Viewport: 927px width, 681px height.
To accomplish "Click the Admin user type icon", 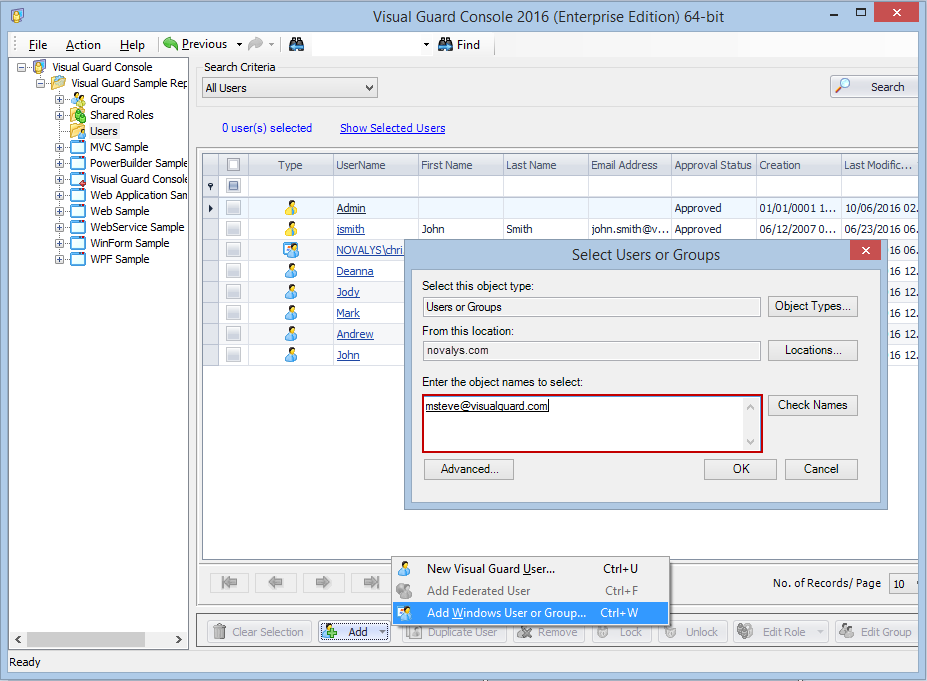I will (291, 208).
